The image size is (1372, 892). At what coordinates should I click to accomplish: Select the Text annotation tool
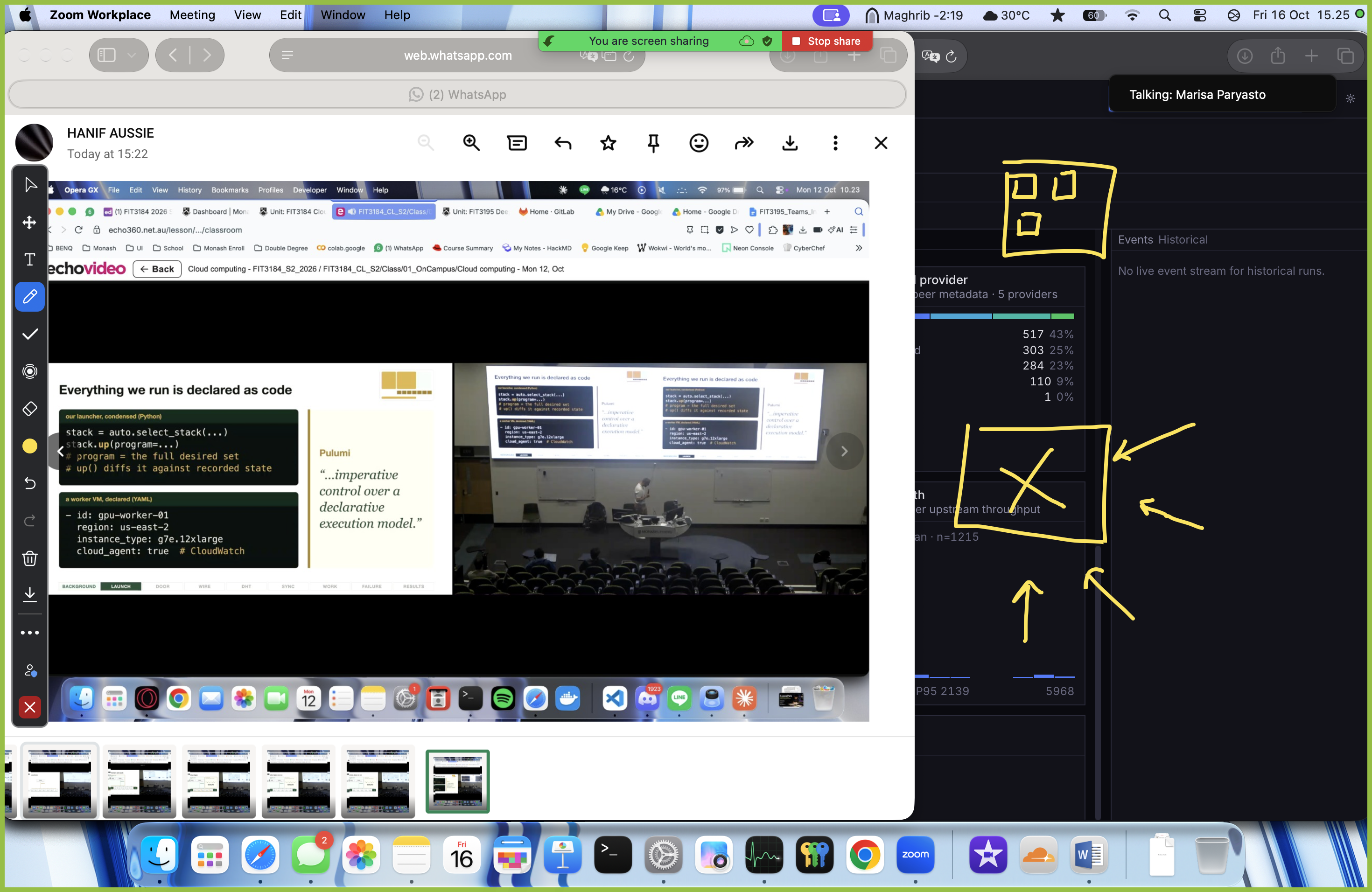[30, 259]
